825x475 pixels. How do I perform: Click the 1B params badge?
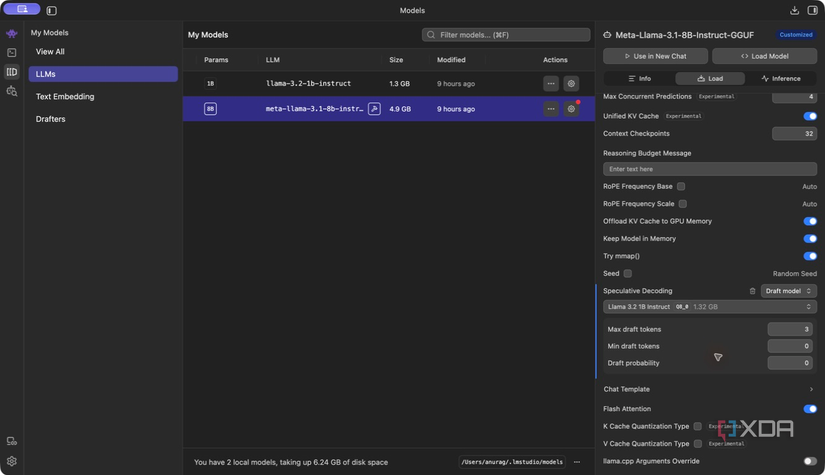click(x=210, y=84)
